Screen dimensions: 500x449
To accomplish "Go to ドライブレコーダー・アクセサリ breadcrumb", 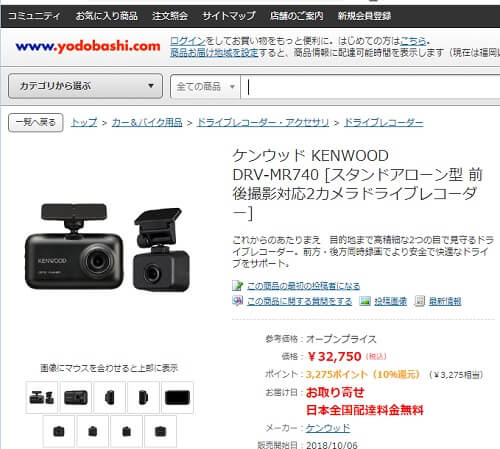I will tap(263, 122).
